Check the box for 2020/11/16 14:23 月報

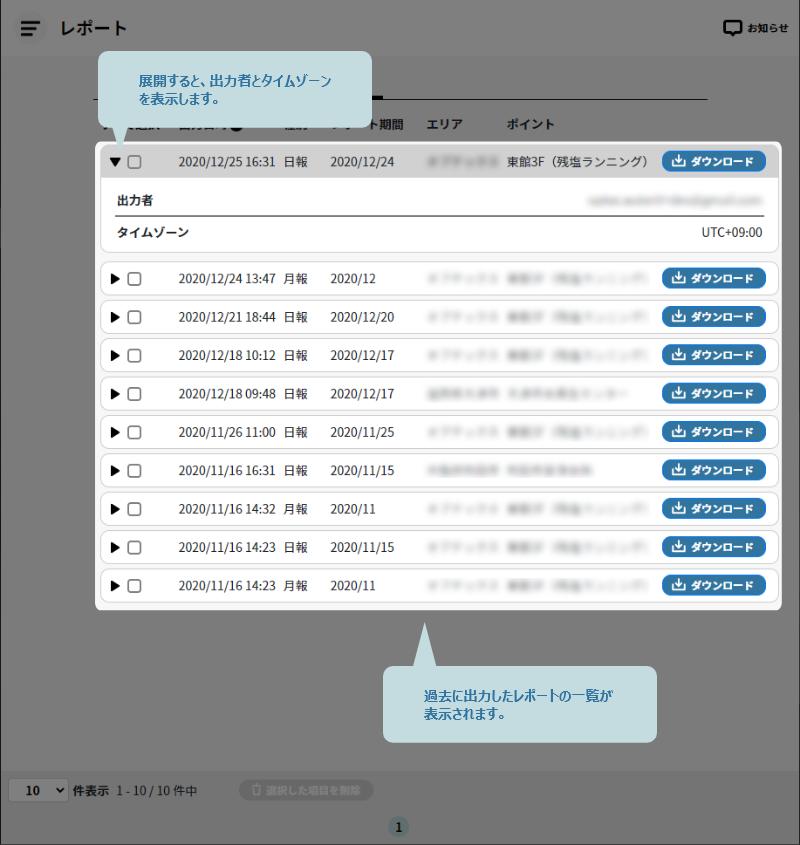pos(134,586)
